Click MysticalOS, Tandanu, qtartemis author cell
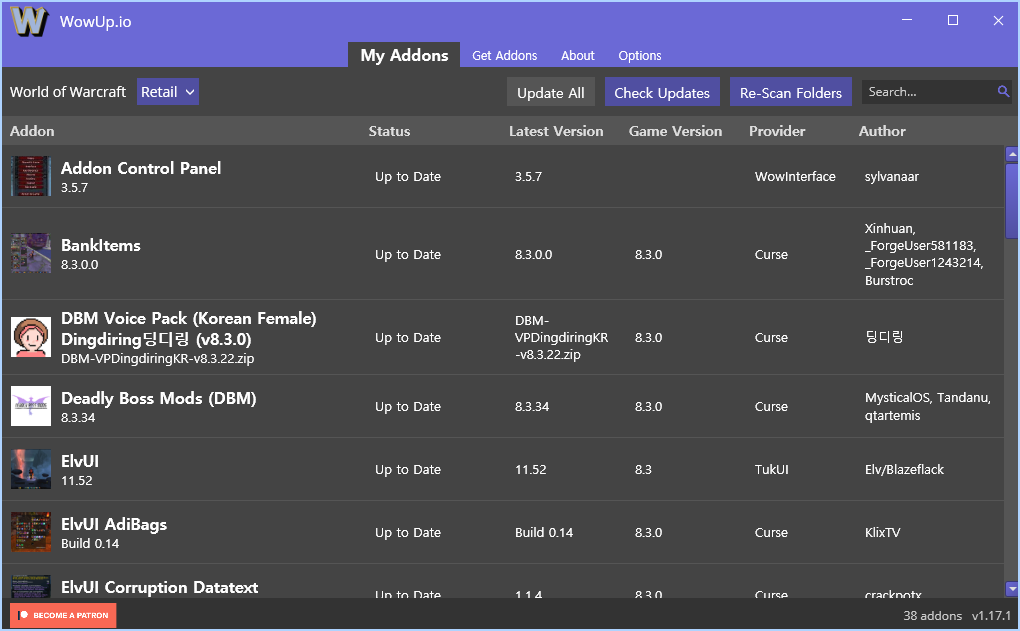This screenshot has height=631, width=1020. pos(928,407)
